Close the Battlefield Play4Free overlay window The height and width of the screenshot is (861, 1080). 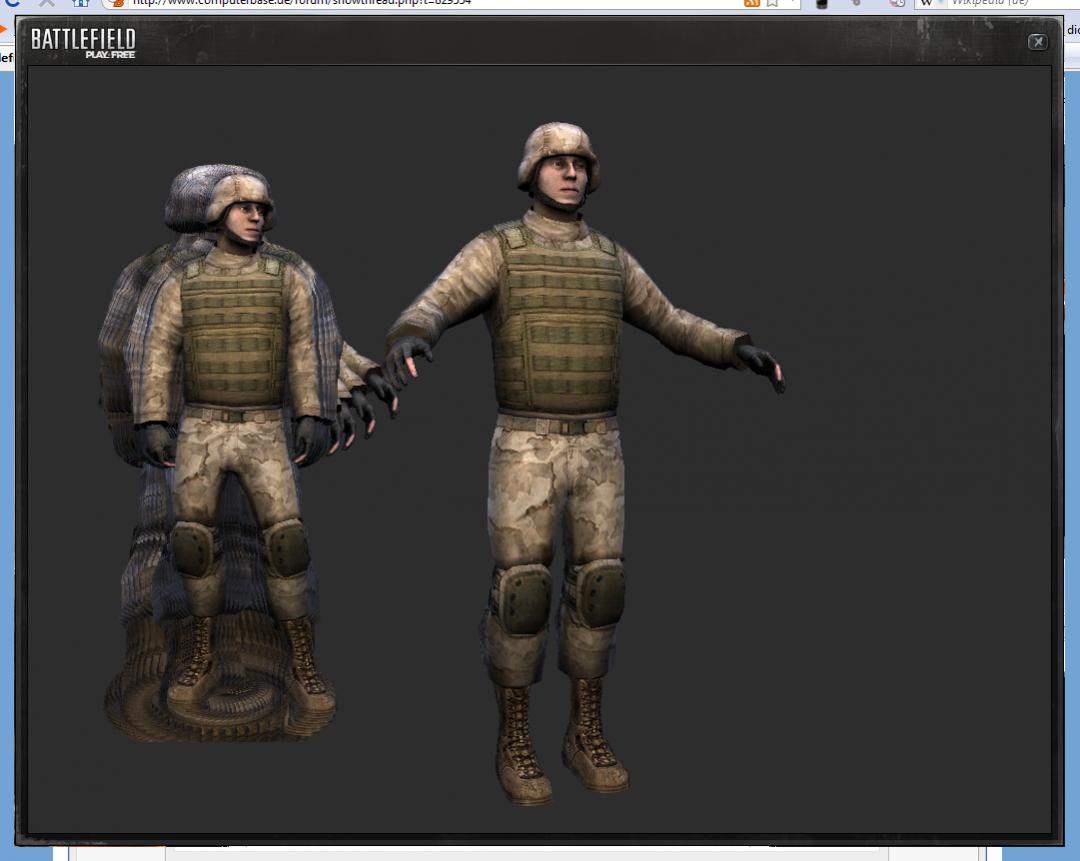pyautogui.click(x=1037, y=42)
